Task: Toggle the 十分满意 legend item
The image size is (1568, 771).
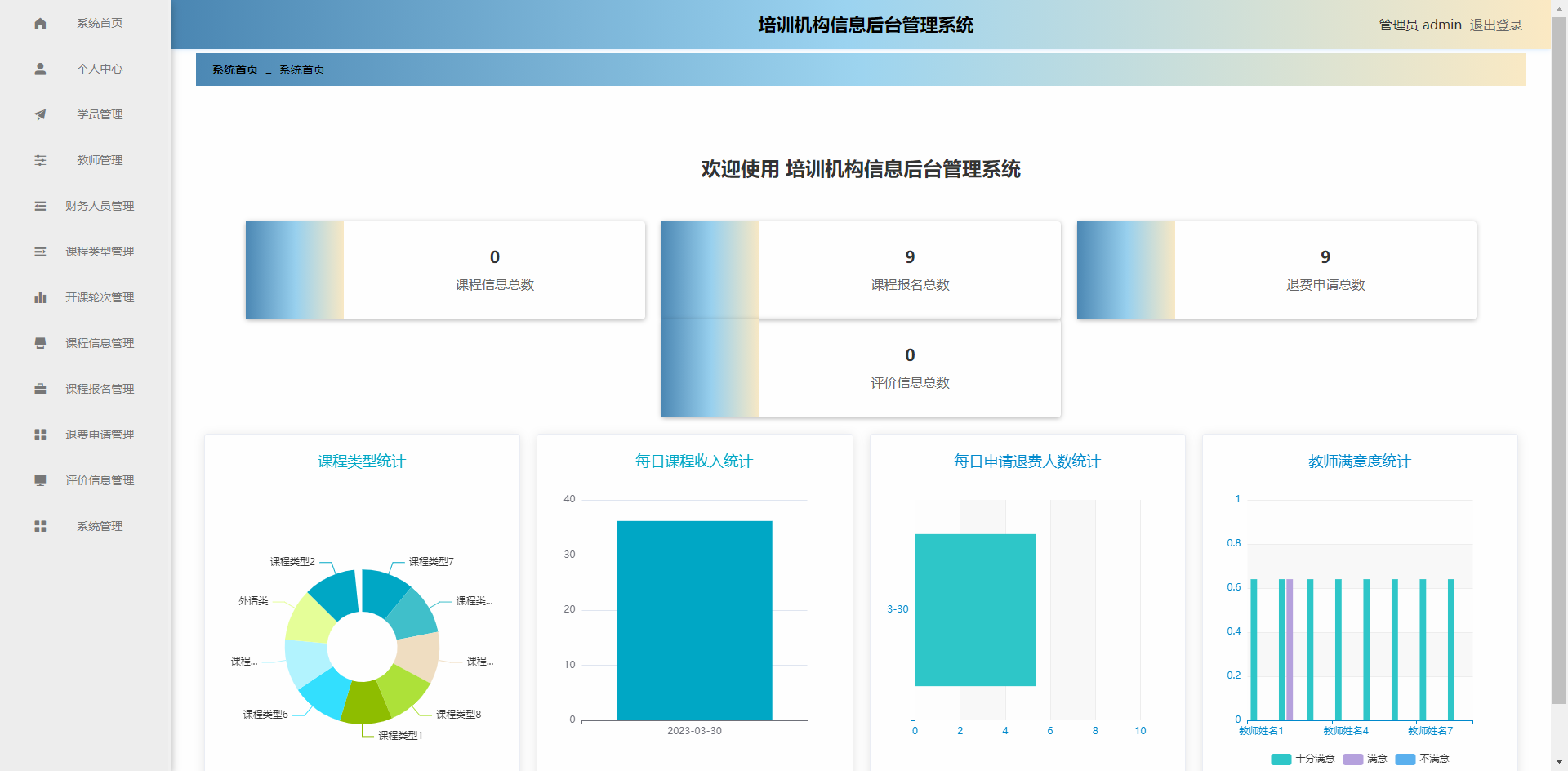Action: 1303,759
